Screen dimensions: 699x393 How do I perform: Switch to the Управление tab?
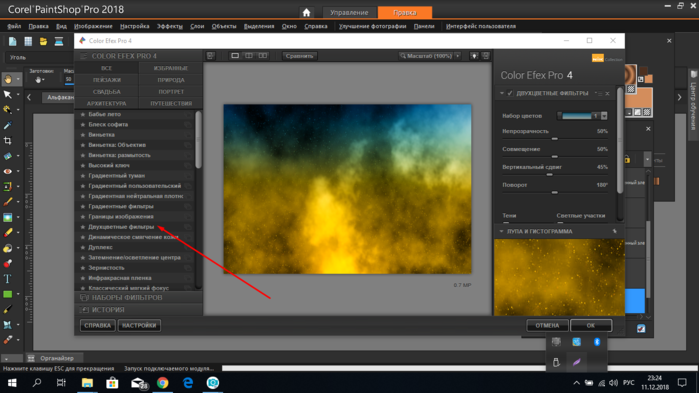pyautogui.click(x=349, y=12)
